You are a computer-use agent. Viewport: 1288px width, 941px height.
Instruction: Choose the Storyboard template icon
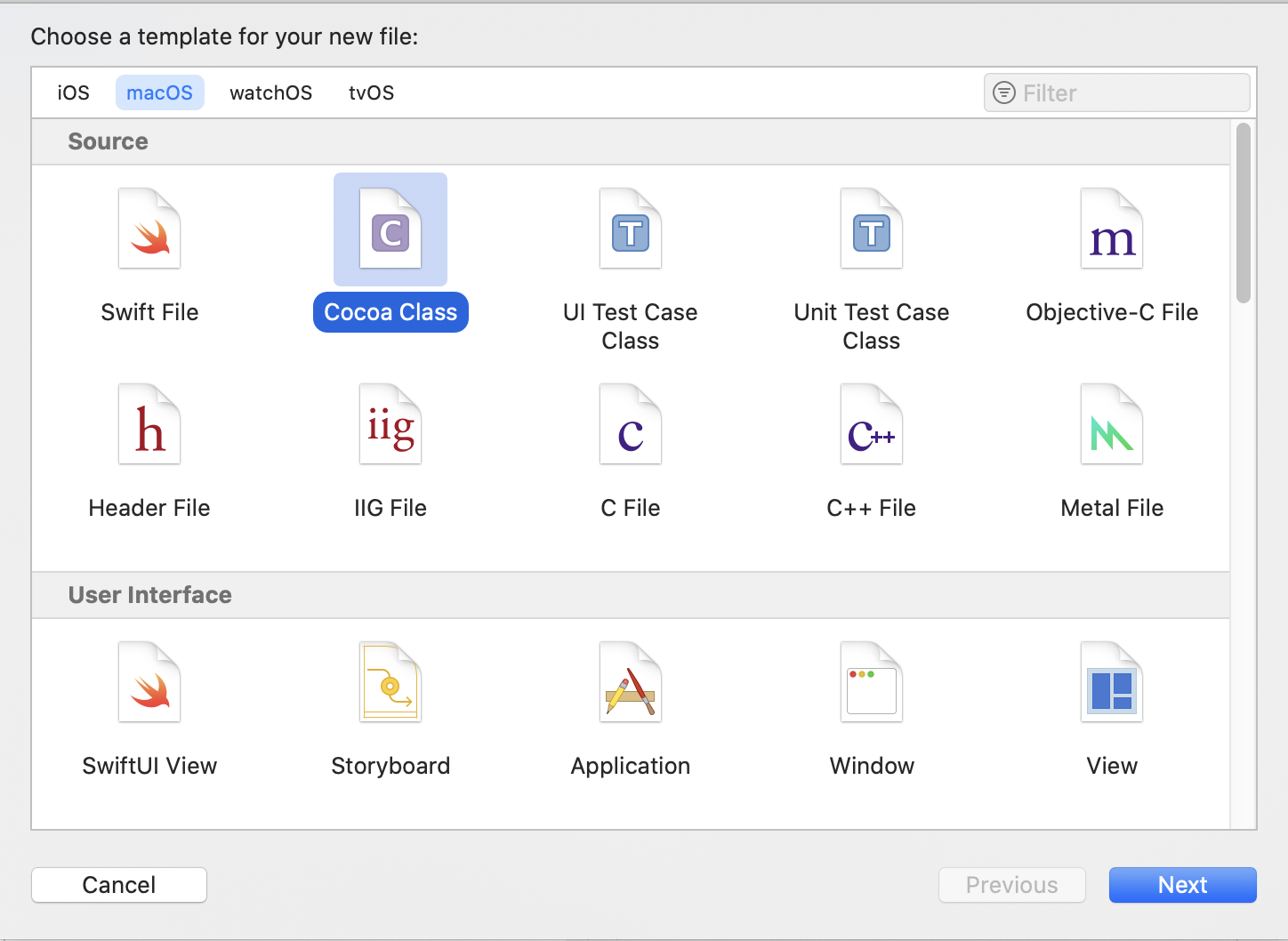click(390, 682)
